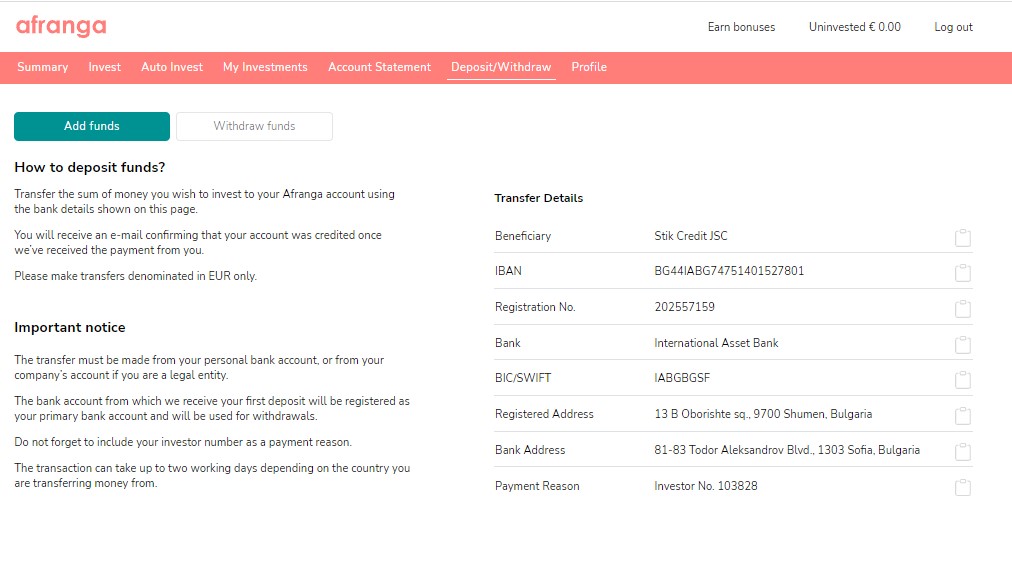Open the Earn bonuses link
Image resolution: width=1012 pixels, height=577 pixels.
741,27
